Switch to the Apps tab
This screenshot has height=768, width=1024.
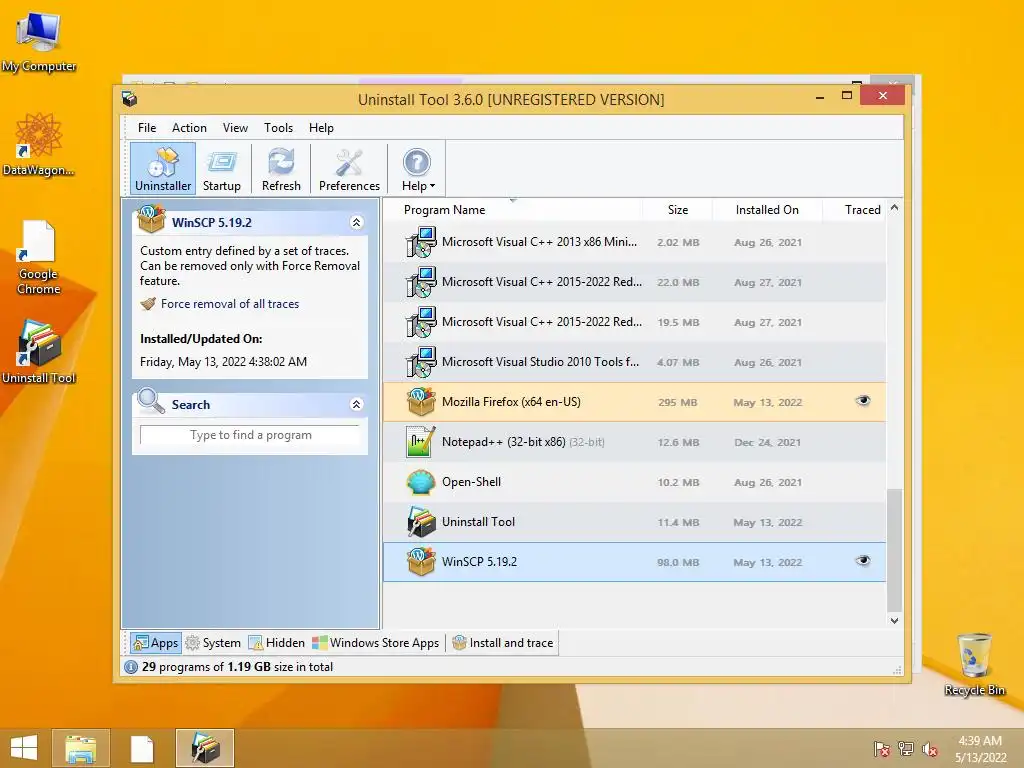coord(155,643)
